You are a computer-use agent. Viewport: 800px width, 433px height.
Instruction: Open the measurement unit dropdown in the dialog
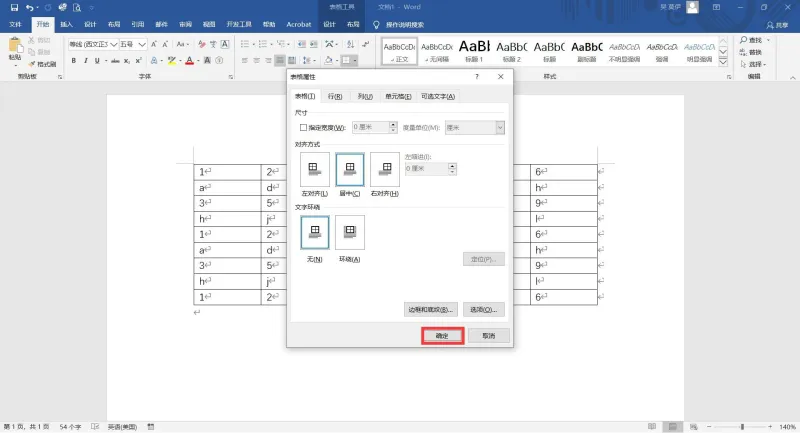500,128
